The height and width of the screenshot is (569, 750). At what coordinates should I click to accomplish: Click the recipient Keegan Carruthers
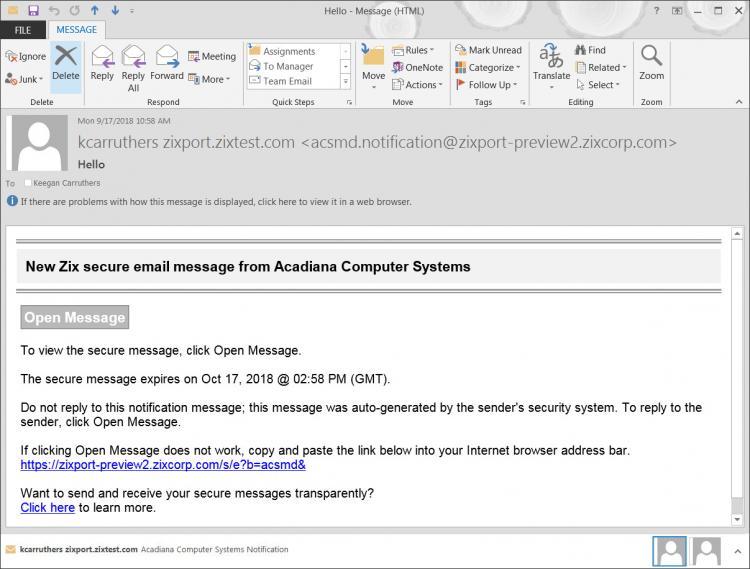click(x=66, y=183)
